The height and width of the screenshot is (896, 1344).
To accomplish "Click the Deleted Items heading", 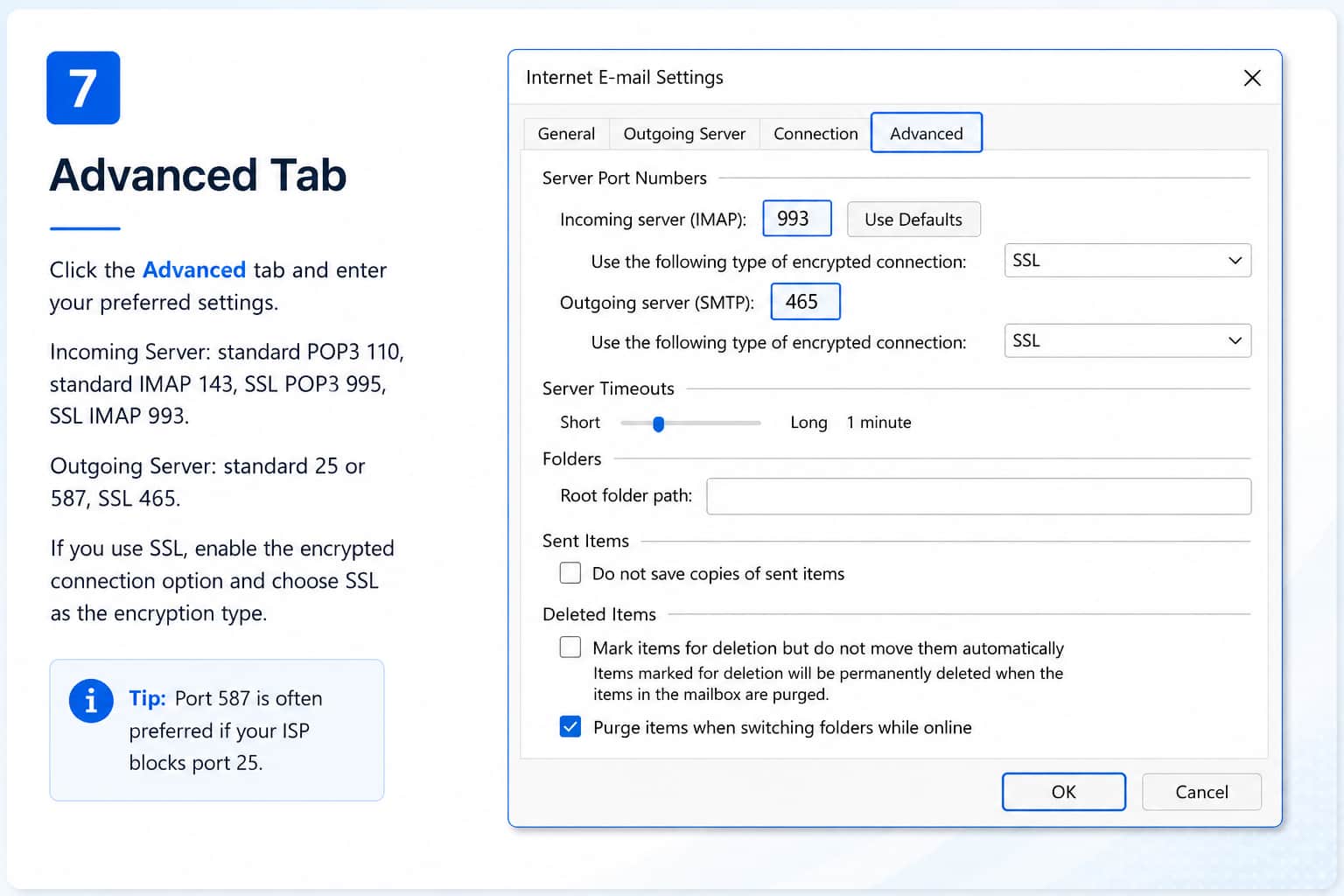I will tap(599, 614).
